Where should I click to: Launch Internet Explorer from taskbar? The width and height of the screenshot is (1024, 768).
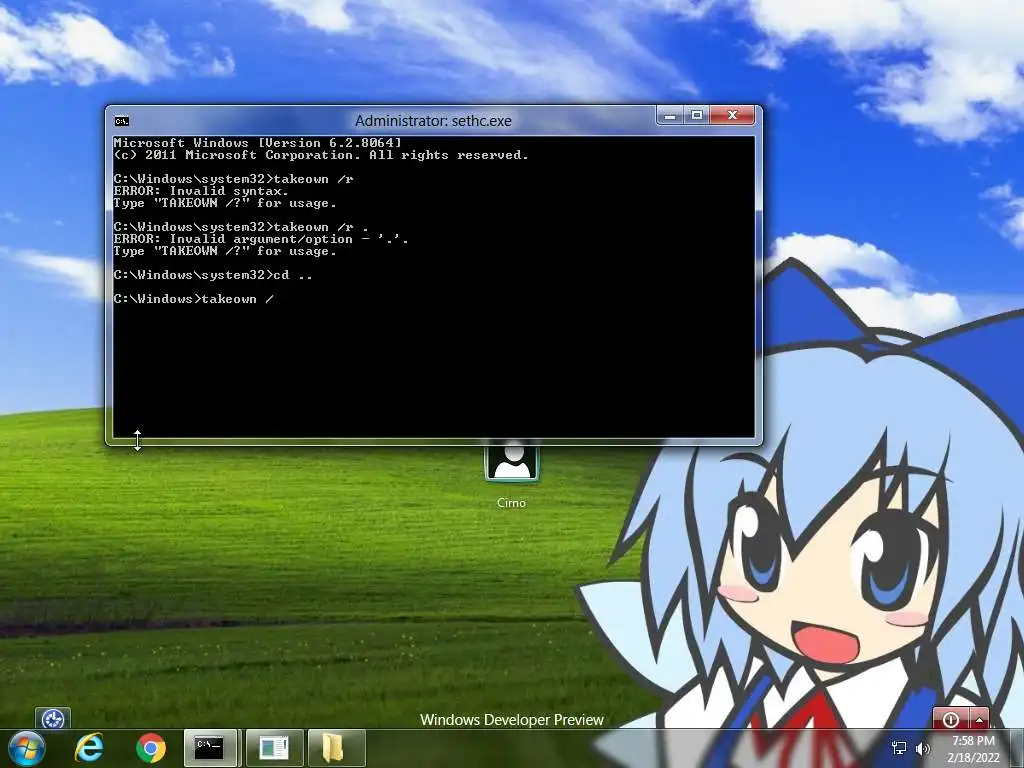pos(89,748)
